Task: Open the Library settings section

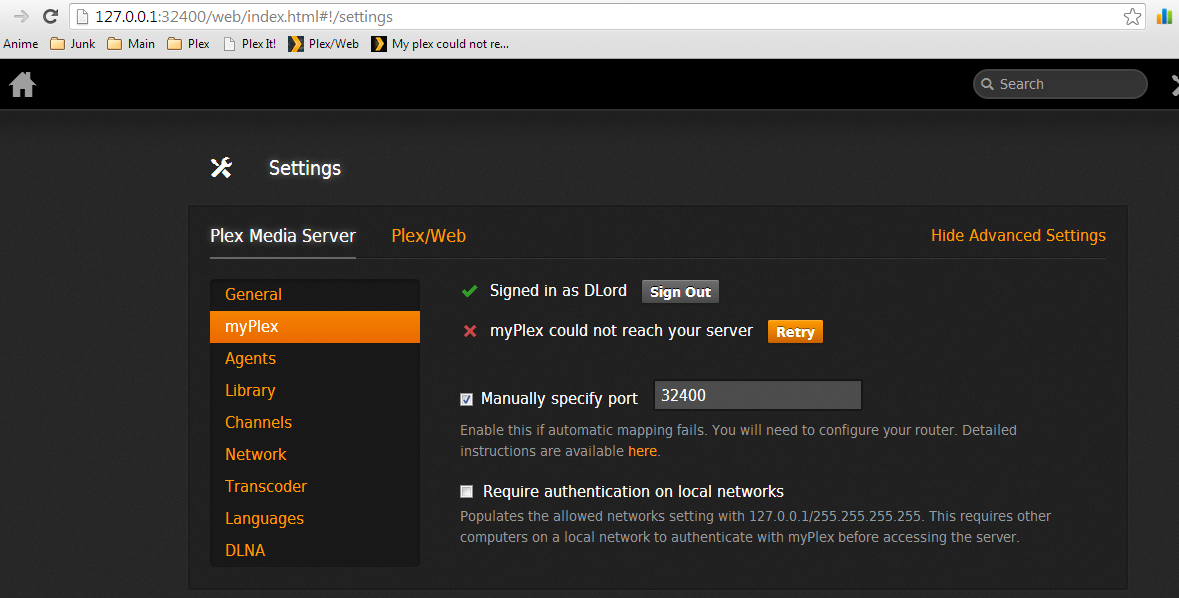Action: pyautogui.click(x=314, y=390)
